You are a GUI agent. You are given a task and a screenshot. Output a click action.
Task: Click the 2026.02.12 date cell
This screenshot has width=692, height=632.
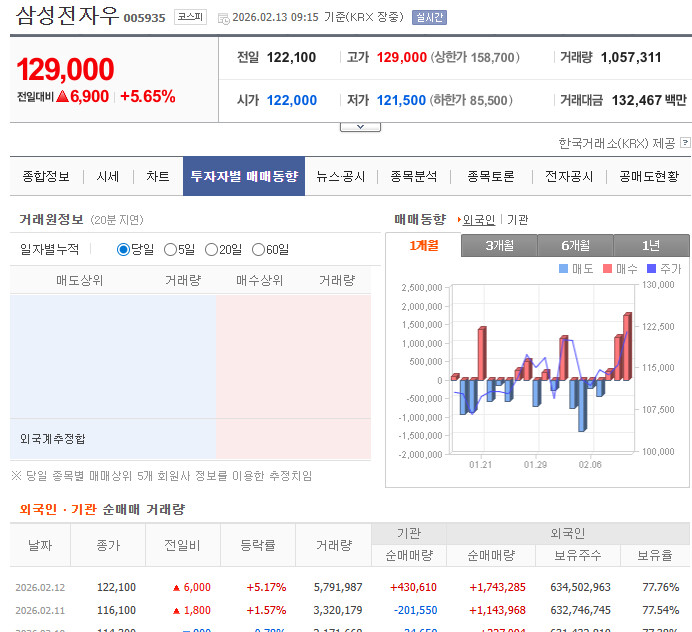tap(40, 587)
